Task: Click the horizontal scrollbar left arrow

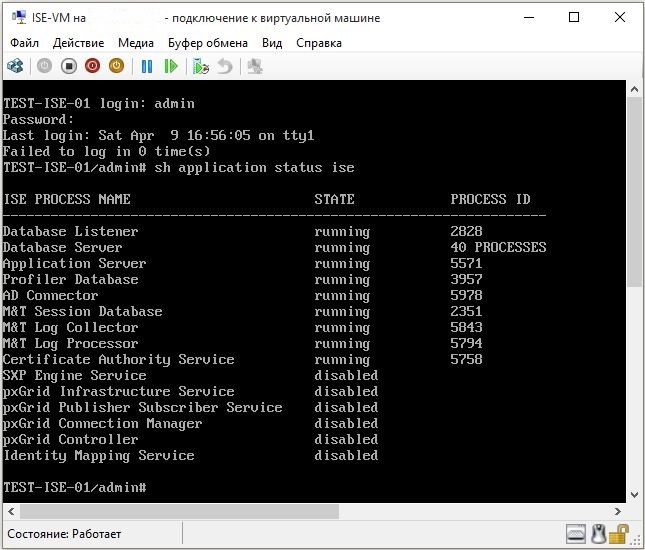Action: tap(11, 511)
